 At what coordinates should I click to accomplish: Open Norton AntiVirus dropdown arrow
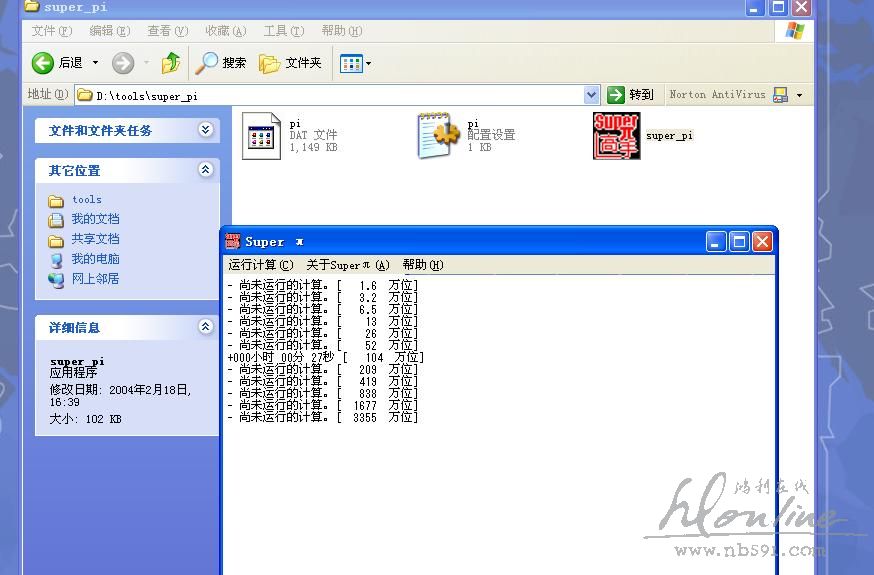coord(799,95)
